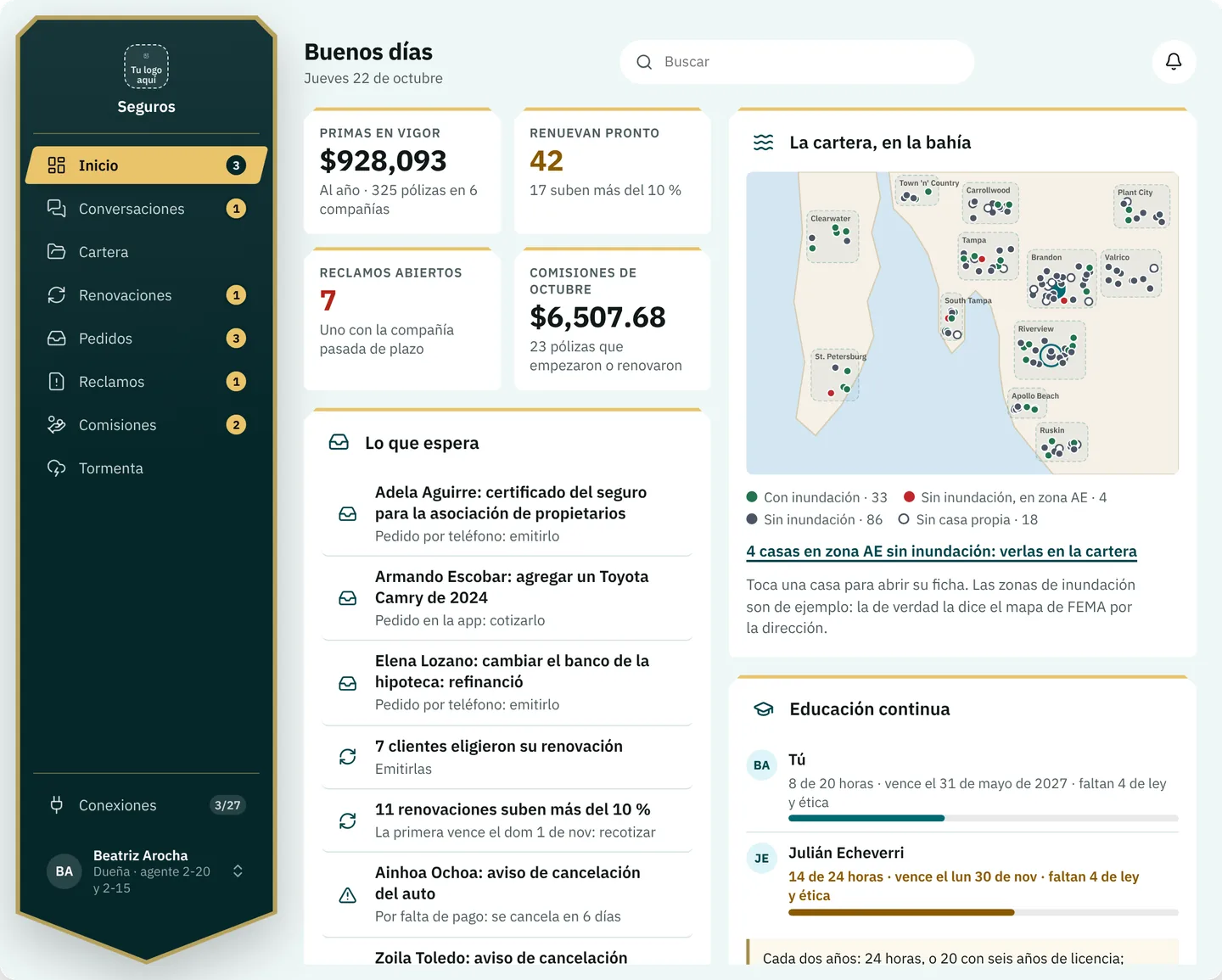Click the Cartera folder icon
The height and width of the screenshot is (980, 1222).
pos(57,252)
